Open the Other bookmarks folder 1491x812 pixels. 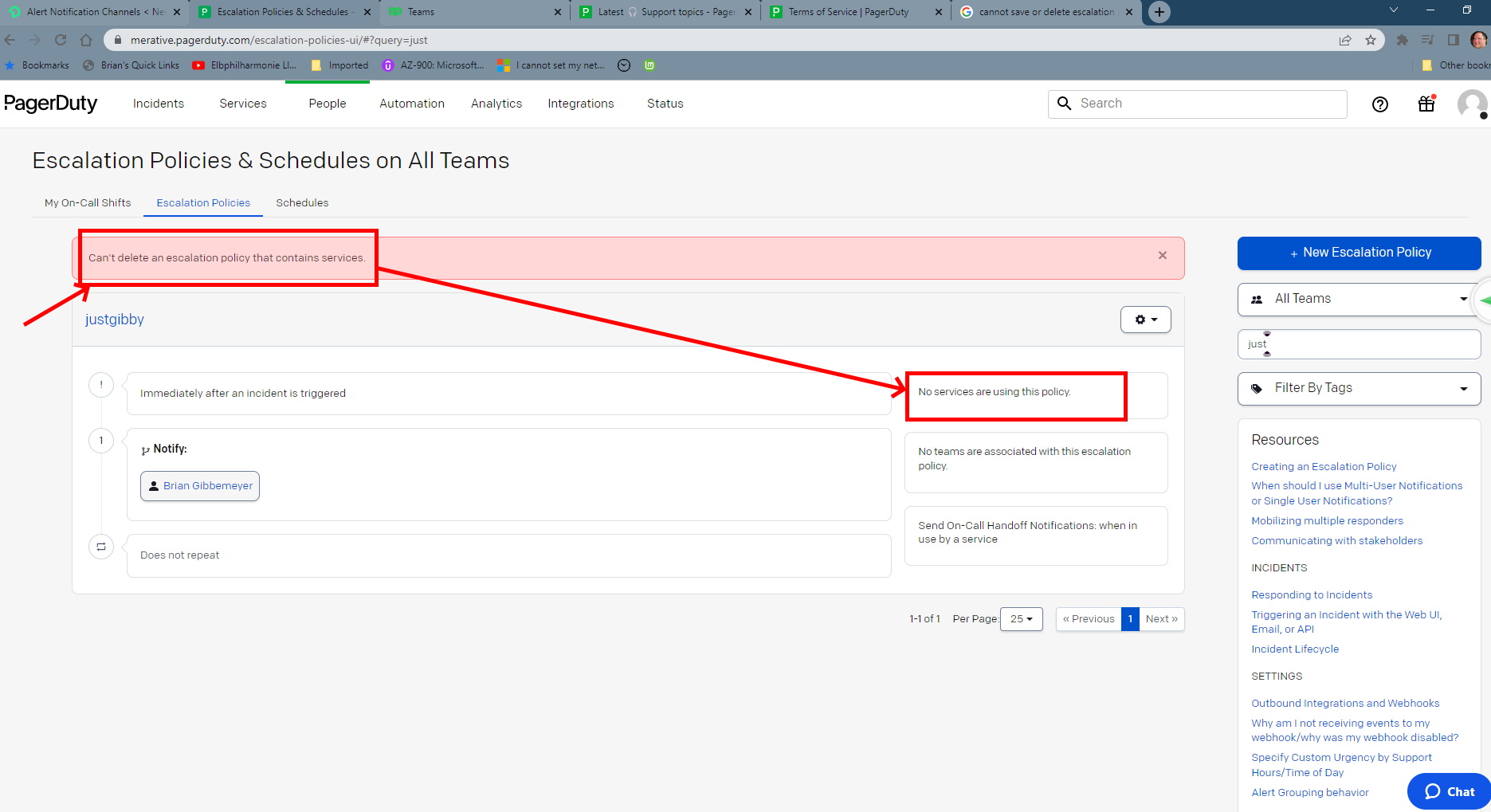tap(1456, 65)
